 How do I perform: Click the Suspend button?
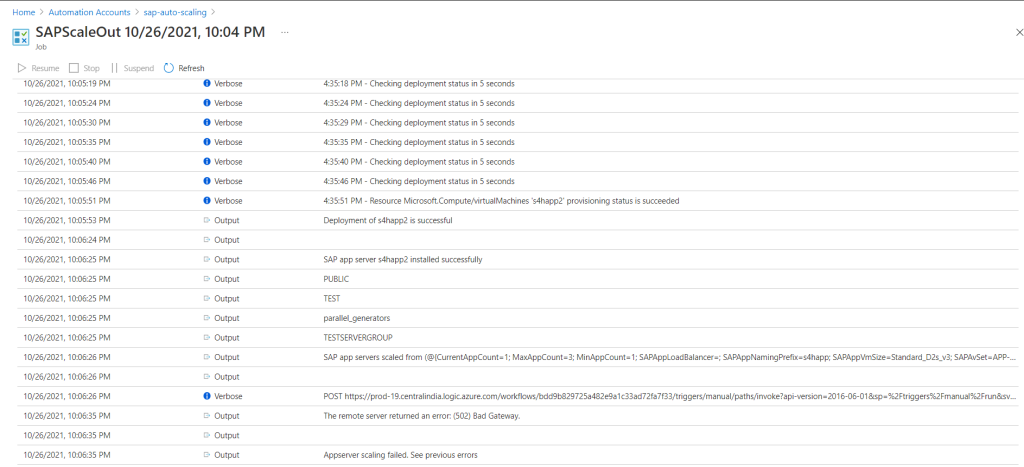click(x=132, y=68)
